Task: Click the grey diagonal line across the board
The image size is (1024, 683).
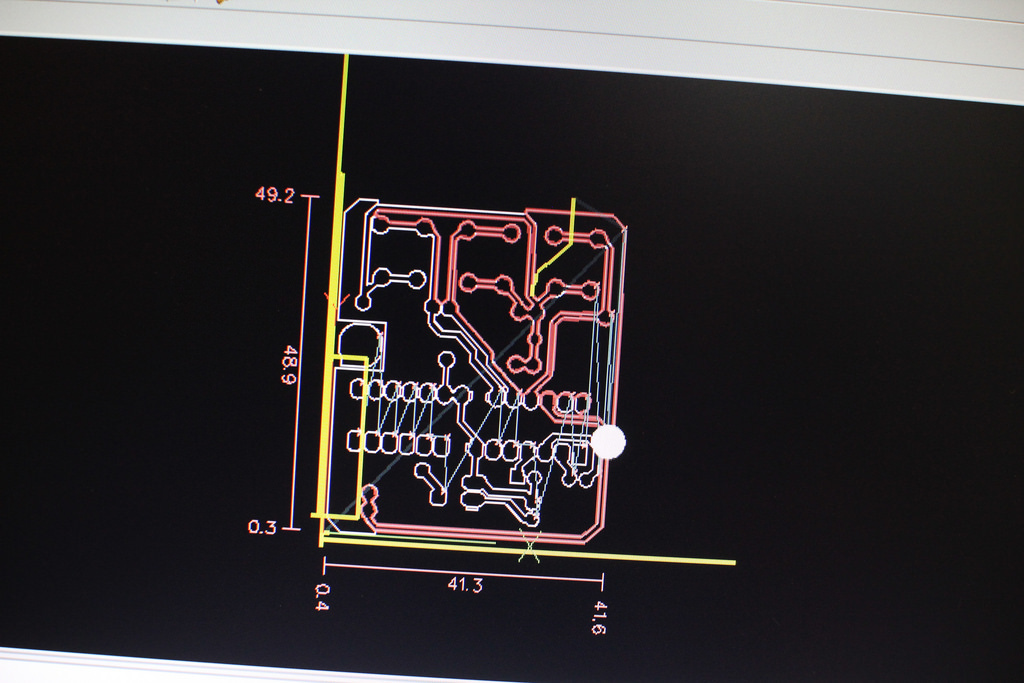Action: point(481,370)
